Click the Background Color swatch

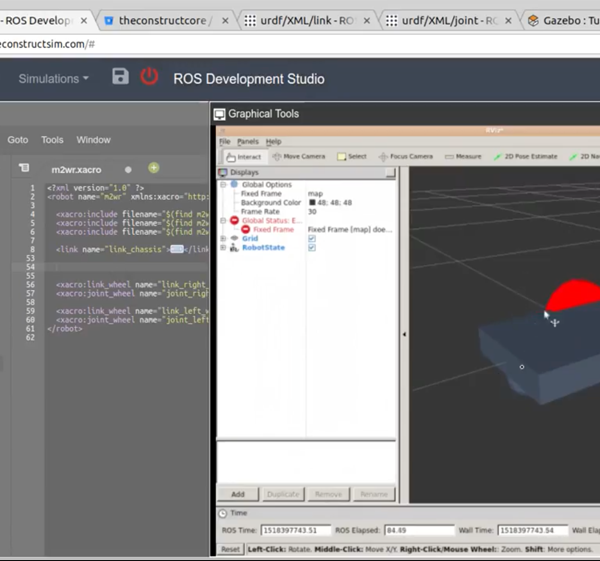312,203
